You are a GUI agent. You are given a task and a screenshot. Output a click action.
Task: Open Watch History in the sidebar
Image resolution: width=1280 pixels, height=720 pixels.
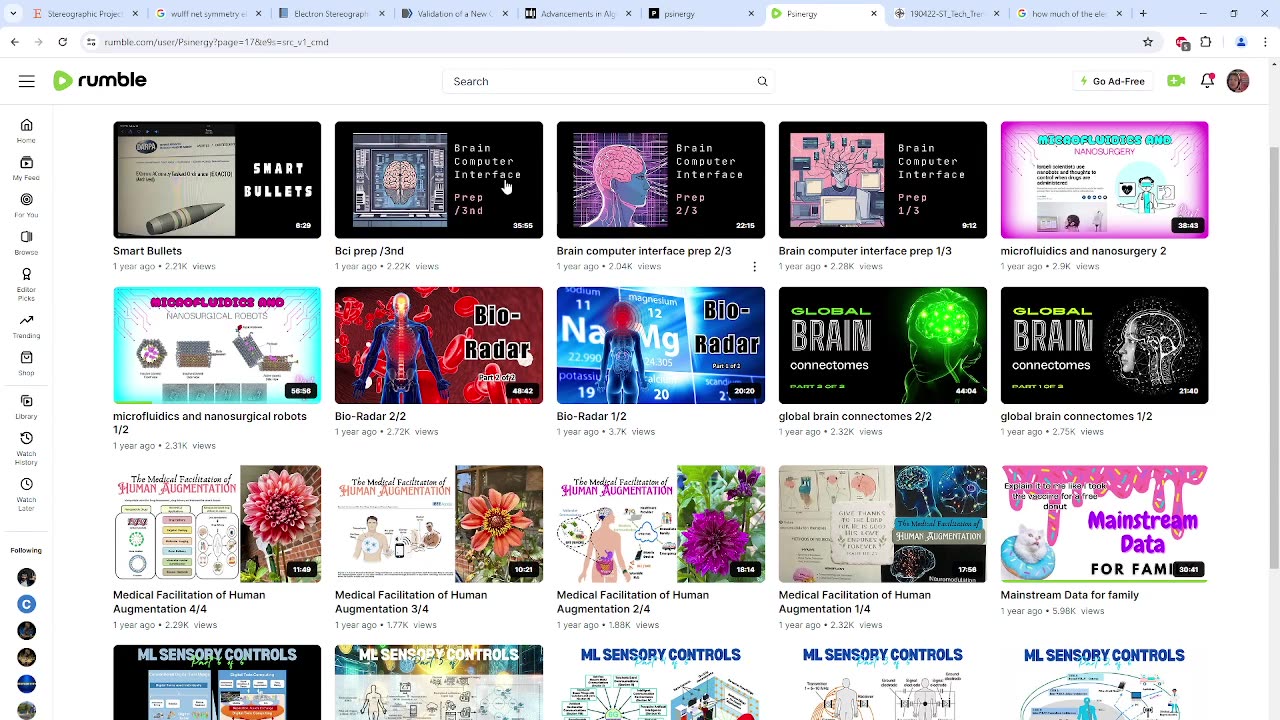click(26, 449)
